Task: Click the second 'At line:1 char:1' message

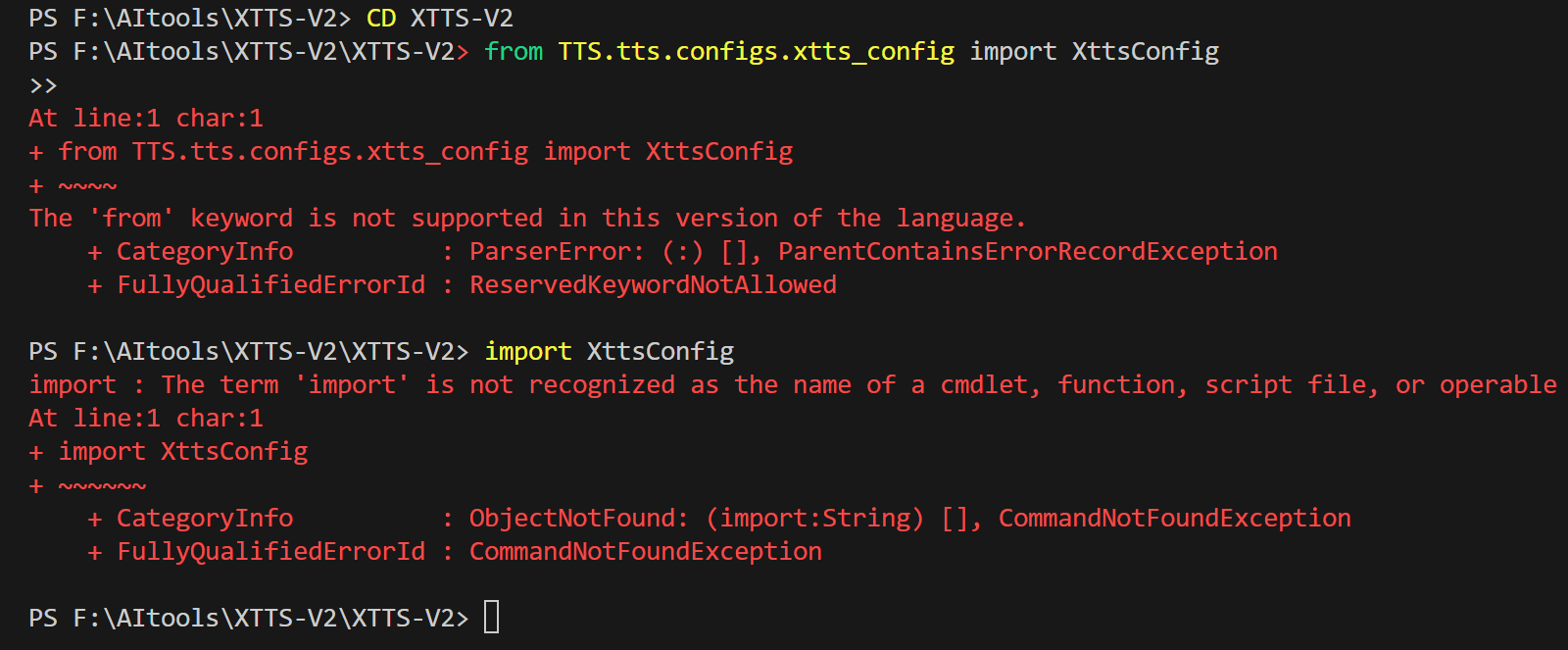Action: [x=146, y=419]
